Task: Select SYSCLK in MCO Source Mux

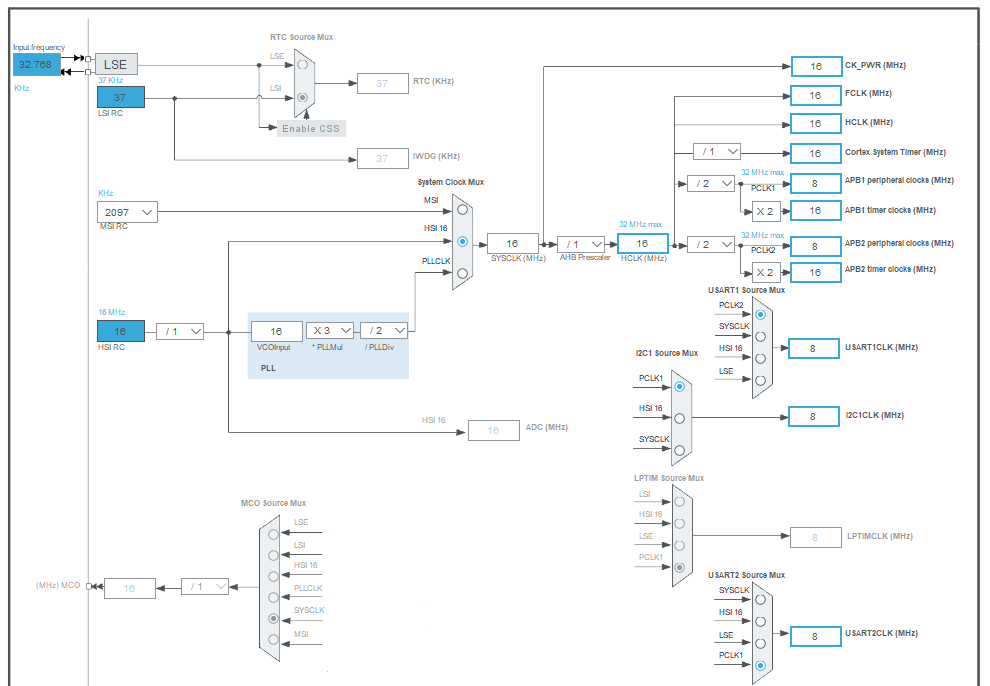Action: tap(273, 618)
